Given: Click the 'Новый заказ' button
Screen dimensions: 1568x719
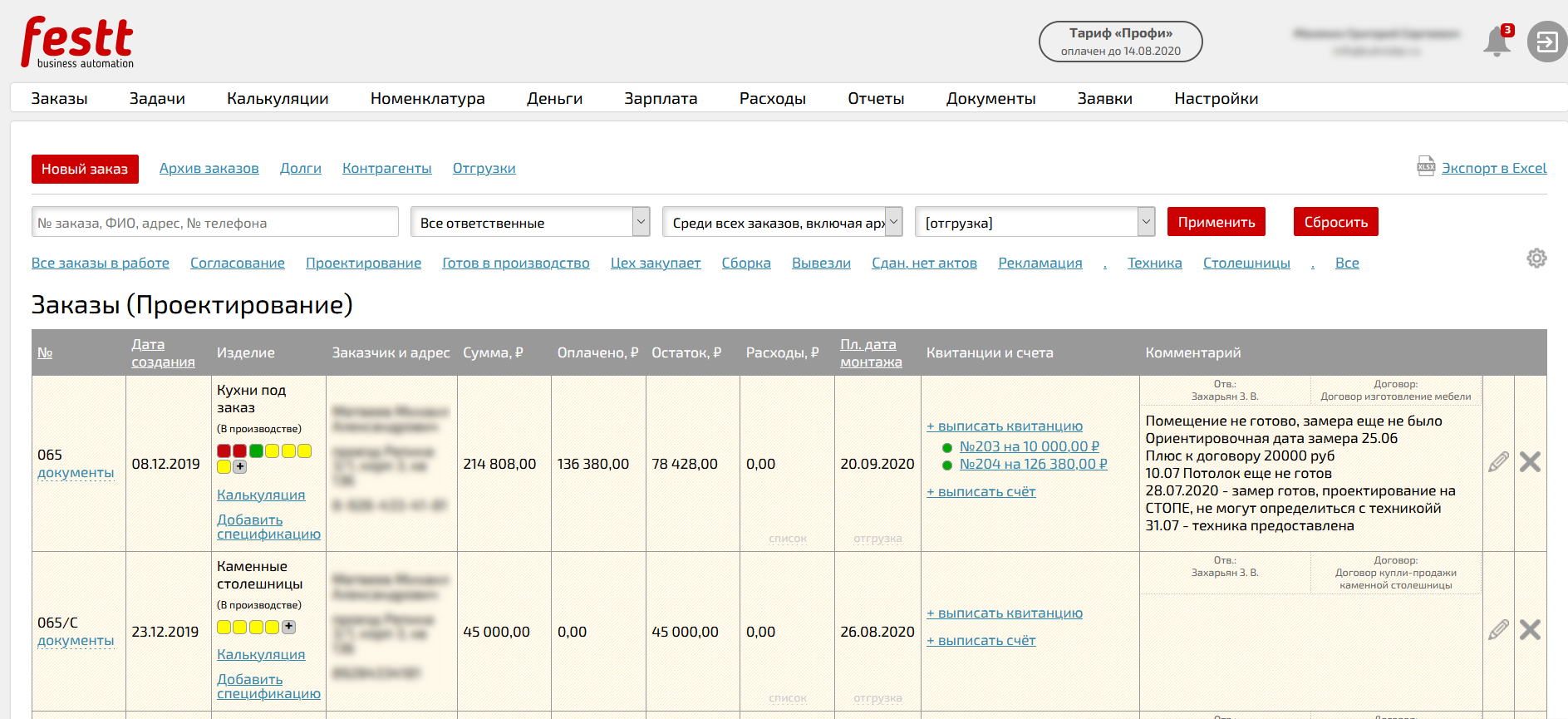Looking at the screenshot, I should [x=85, y=169].
